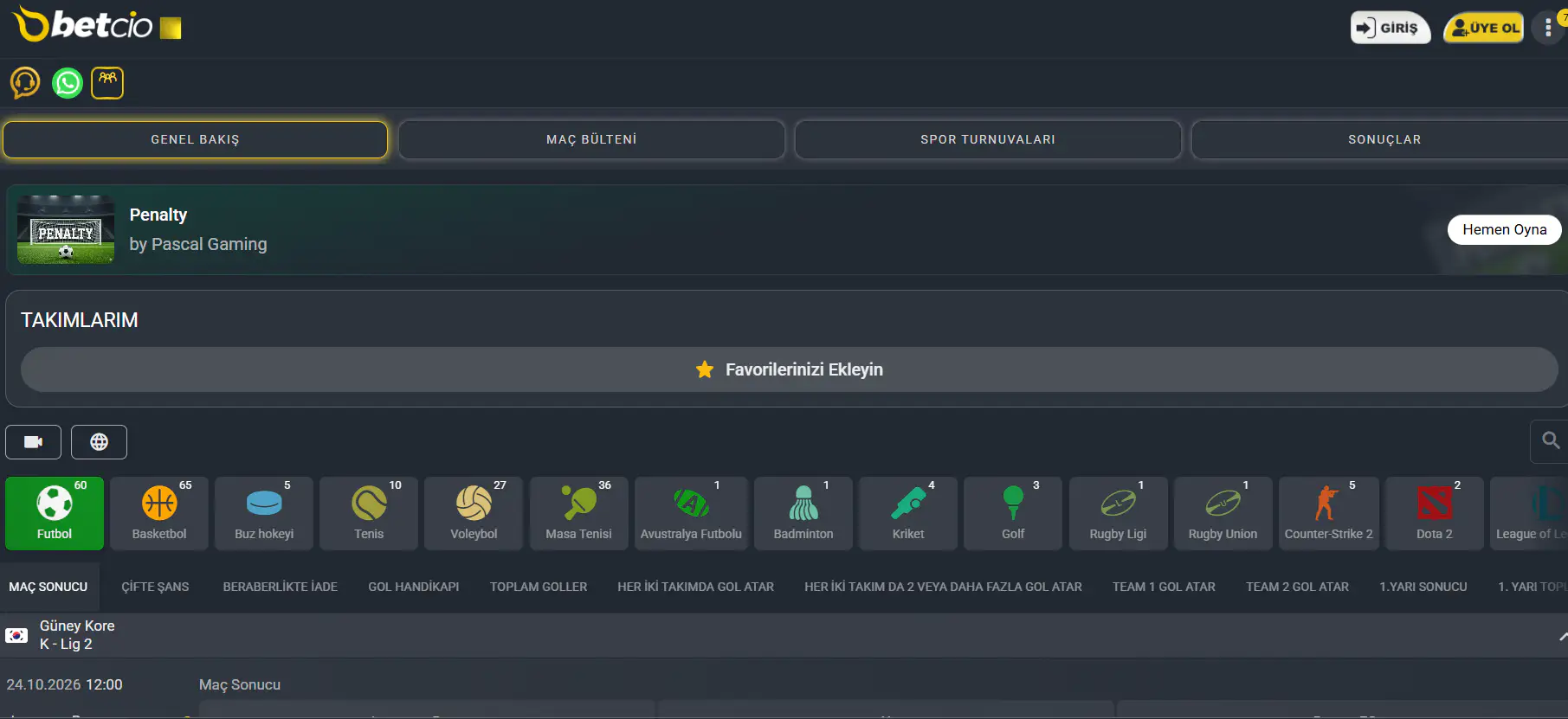Open the yellow group community icon
This screenshot has height=719, width=1568.
coord(107,83)
